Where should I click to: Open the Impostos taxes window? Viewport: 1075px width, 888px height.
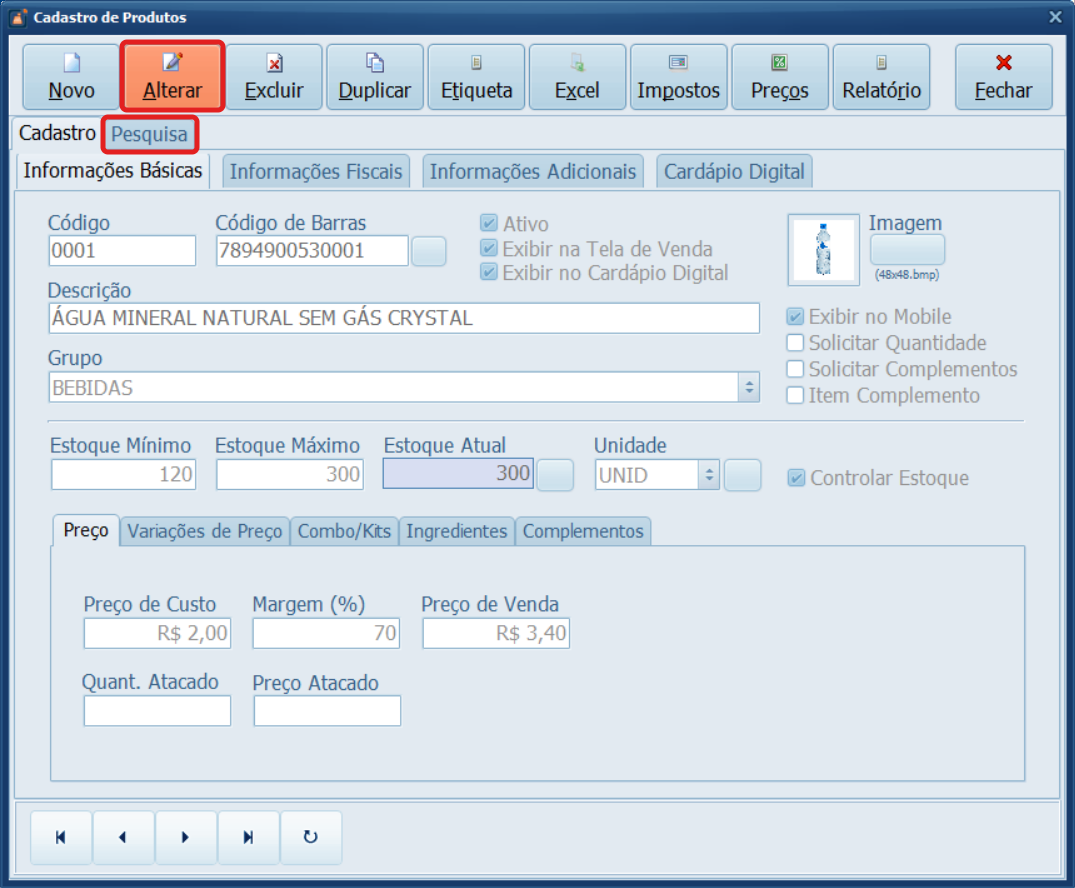(x=678, y=77)
